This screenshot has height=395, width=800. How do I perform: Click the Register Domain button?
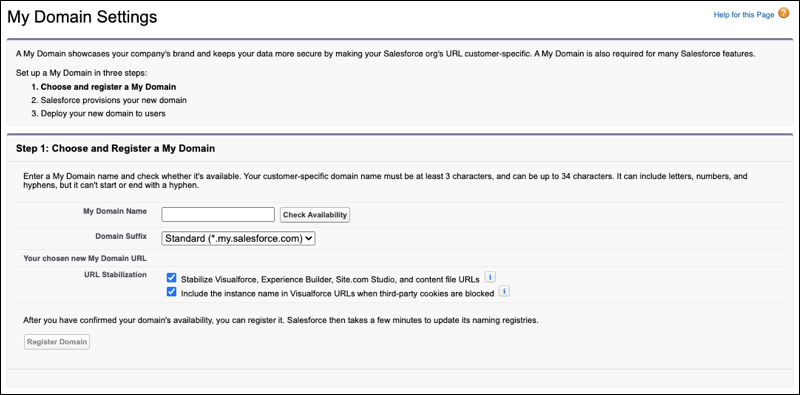[x=57, y=341]
